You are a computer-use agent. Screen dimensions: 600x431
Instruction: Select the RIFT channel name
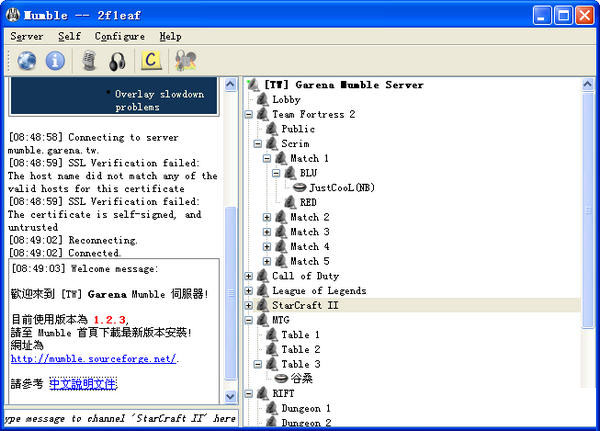pos(283,393)
